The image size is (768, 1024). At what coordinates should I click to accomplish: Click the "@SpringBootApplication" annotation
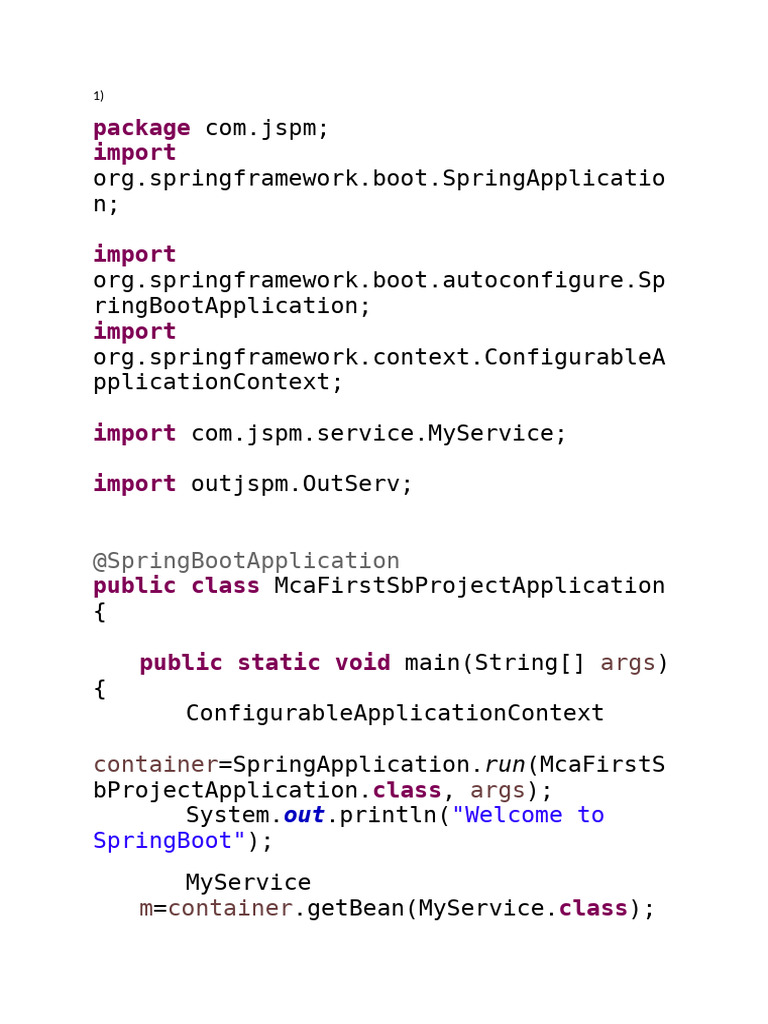[246, 561]
